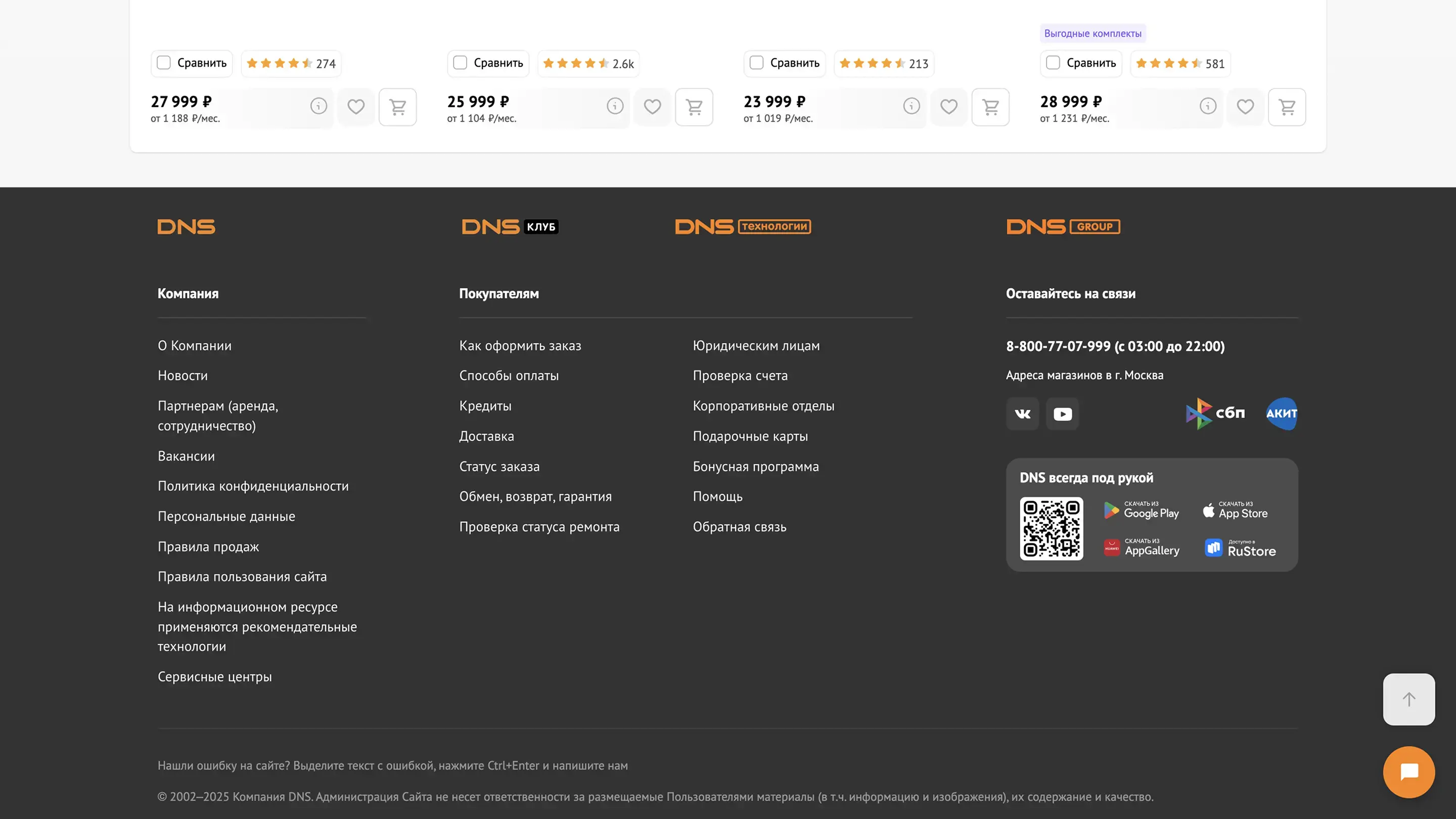
Task: Click the orange chat support bubble
Action: click(1408, 771)
